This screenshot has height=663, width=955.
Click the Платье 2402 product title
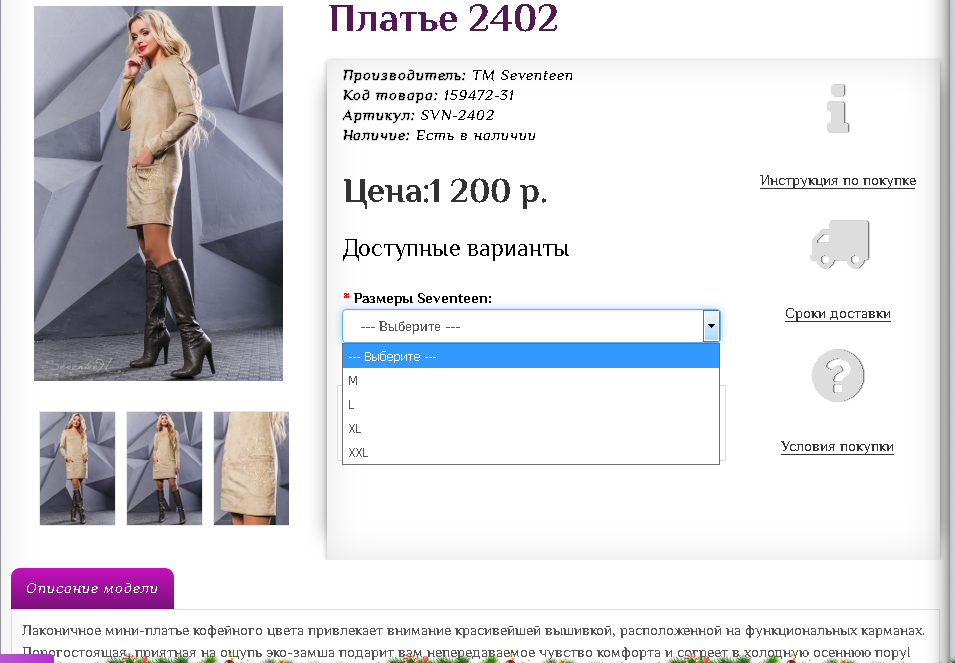[x=443, y=18]
